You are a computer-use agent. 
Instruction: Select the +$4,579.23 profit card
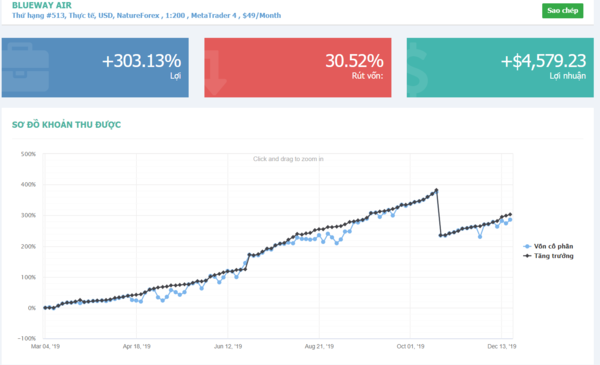(500, 67)
